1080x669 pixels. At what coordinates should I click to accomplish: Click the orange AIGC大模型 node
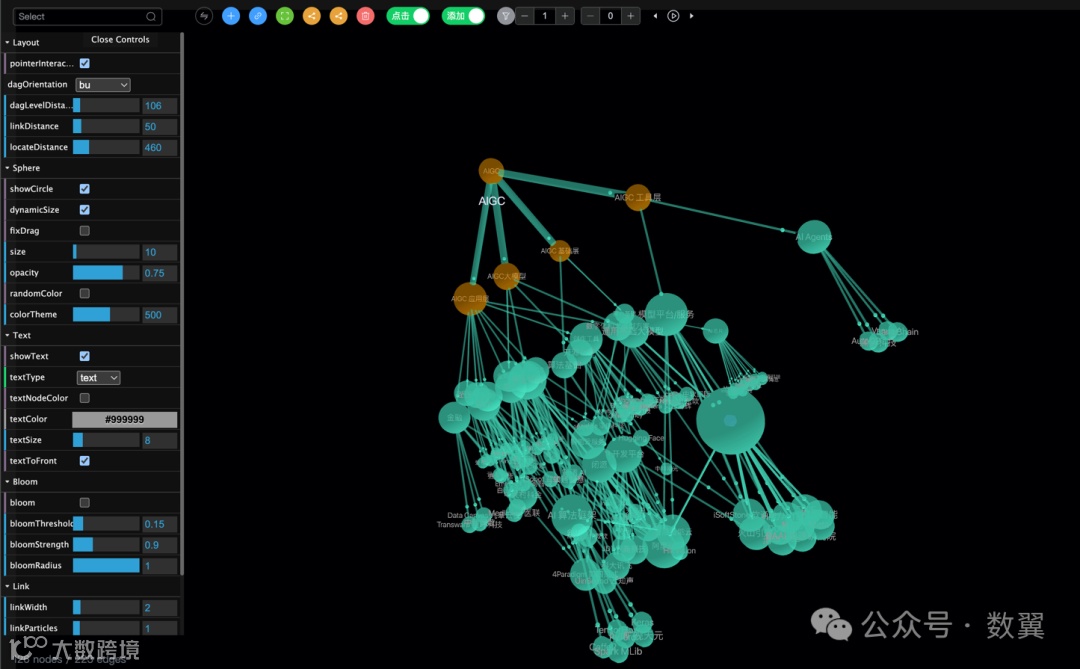click(506, 276)
